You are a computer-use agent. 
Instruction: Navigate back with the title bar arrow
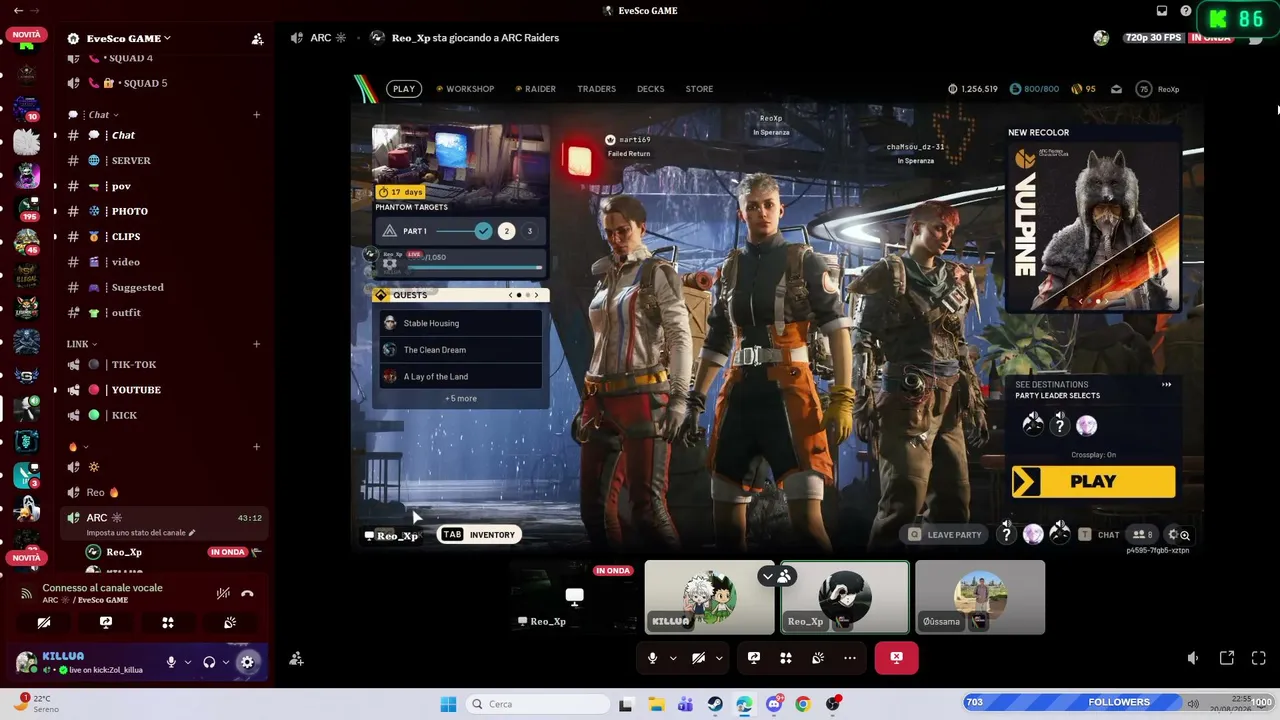(x=18, y=11)
